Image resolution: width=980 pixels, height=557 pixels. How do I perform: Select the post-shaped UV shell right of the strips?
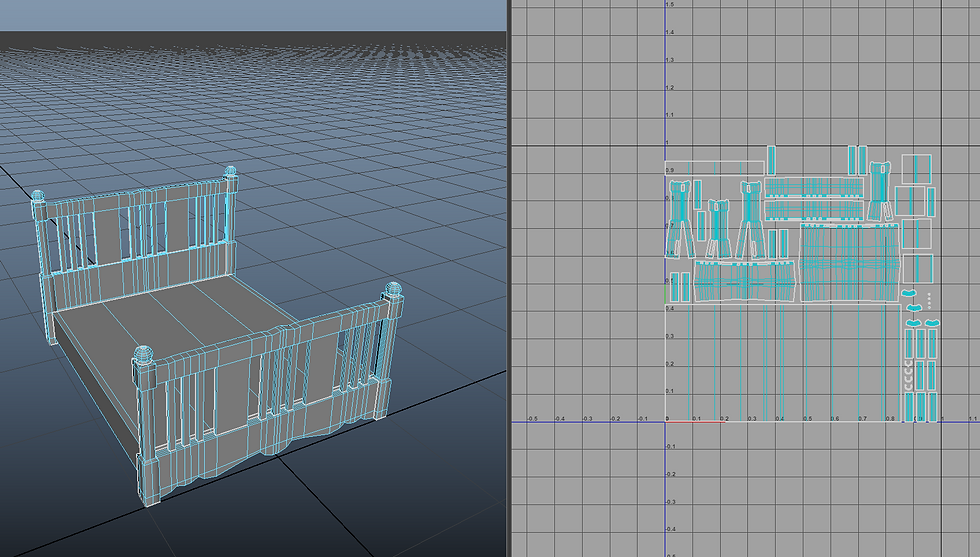coord(879,190)
